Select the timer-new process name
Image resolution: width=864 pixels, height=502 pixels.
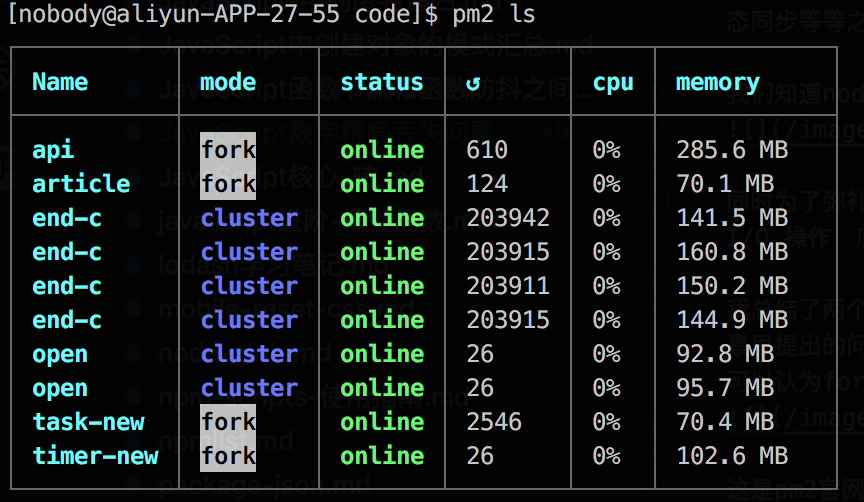coord(95,456)
